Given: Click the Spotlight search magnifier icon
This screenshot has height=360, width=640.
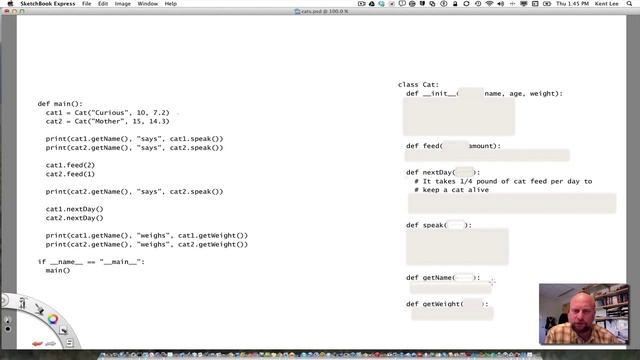Looking at the screenshot, I should [629, 4].
